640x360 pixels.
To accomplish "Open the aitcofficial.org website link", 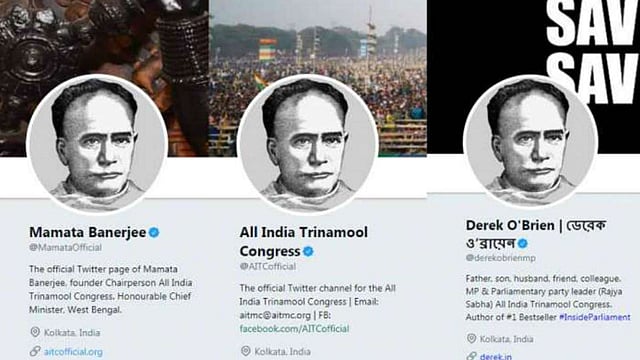I will (73, 351).
